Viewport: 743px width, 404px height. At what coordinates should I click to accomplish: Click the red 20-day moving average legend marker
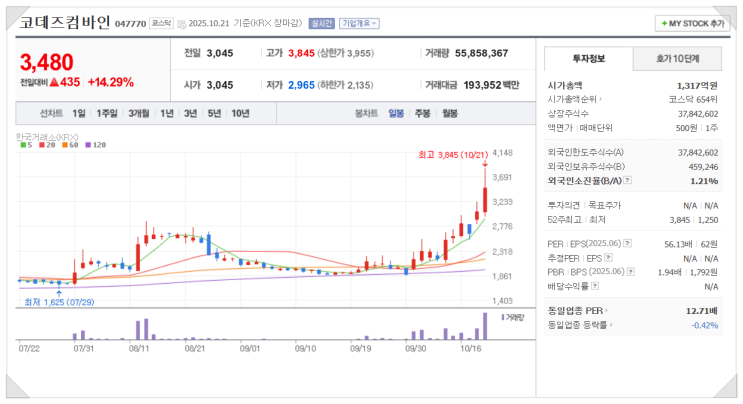[42, 145]
